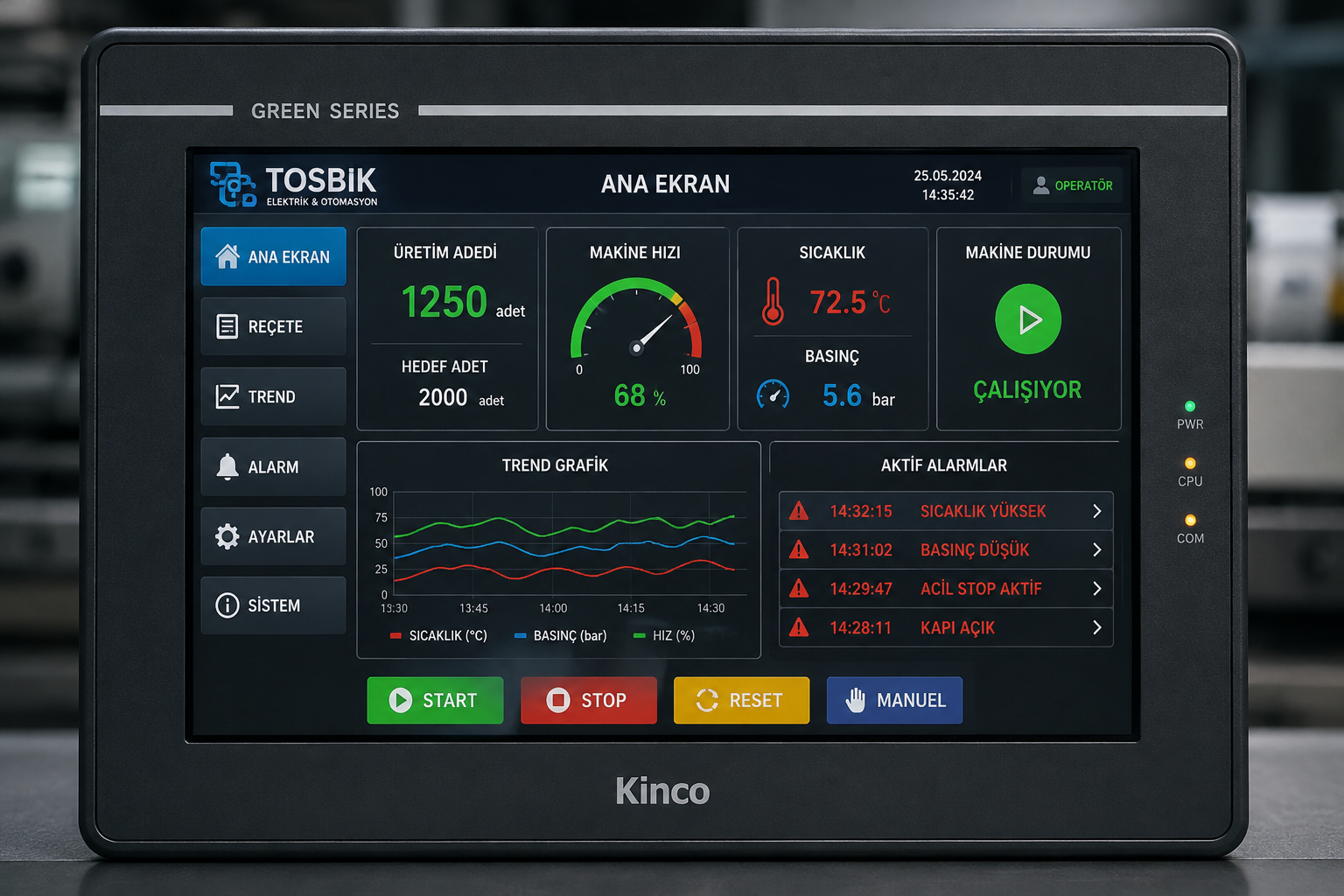Tap the yellow RESET button
The image size is (1344, 896).
[x=741, y=700]
